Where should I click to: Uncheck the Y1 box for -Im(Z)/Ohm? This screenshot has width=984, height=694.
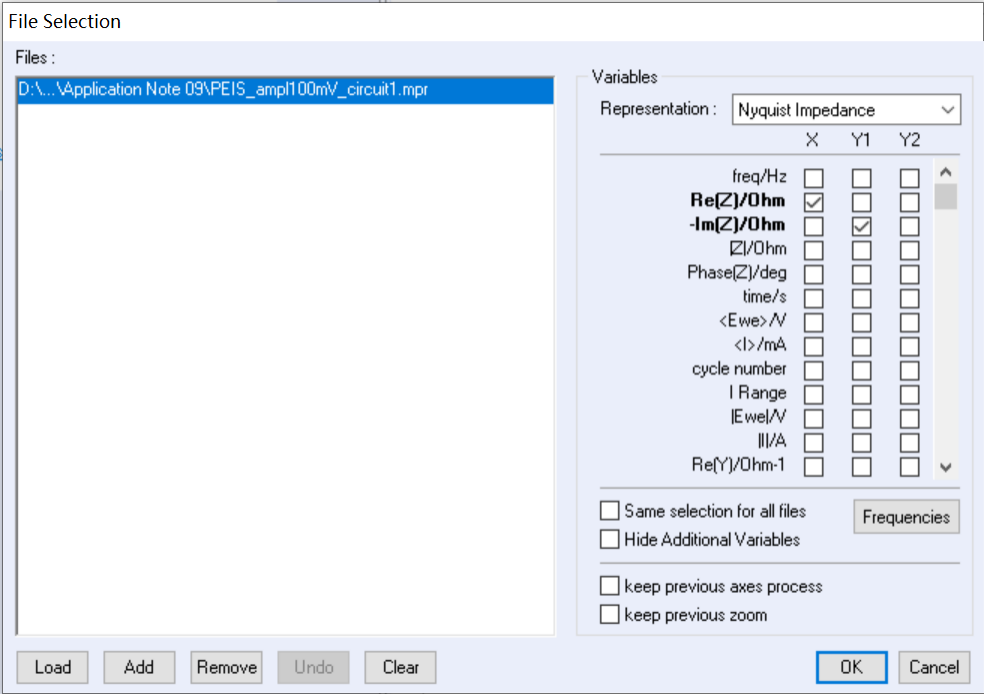[861, 226]
